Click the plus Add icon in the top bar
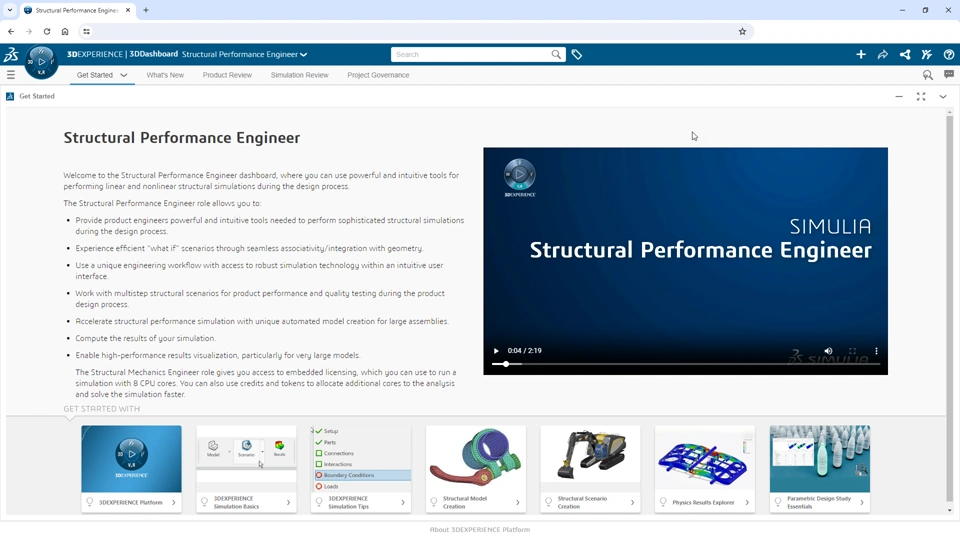This screenshot has width=960, height=539. (861, 55)
